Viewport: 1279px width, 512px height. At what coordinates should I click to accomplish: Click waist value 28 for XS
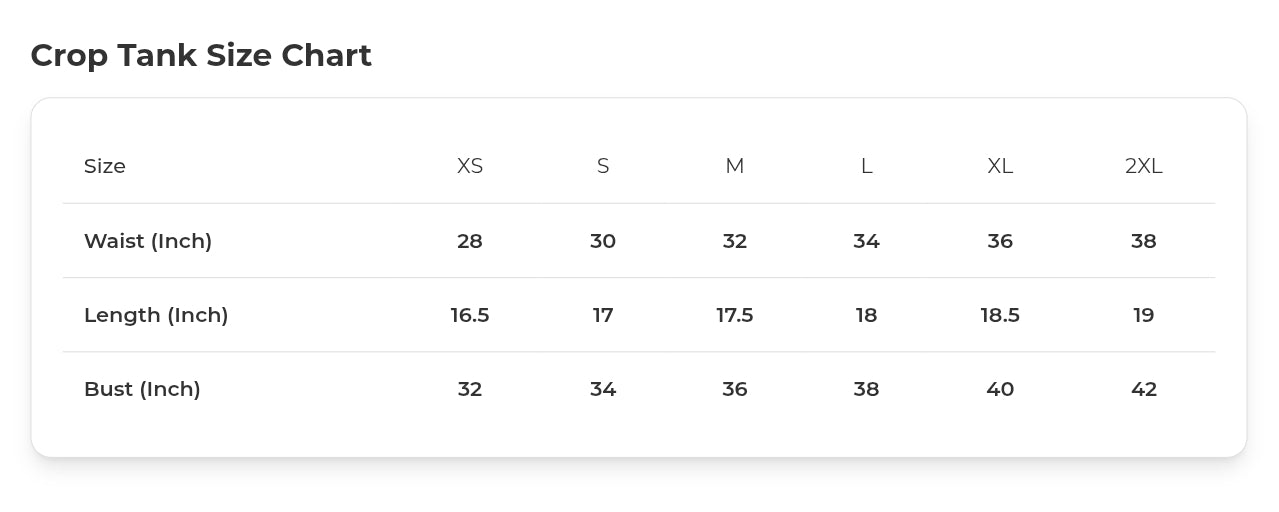[470, 241]
